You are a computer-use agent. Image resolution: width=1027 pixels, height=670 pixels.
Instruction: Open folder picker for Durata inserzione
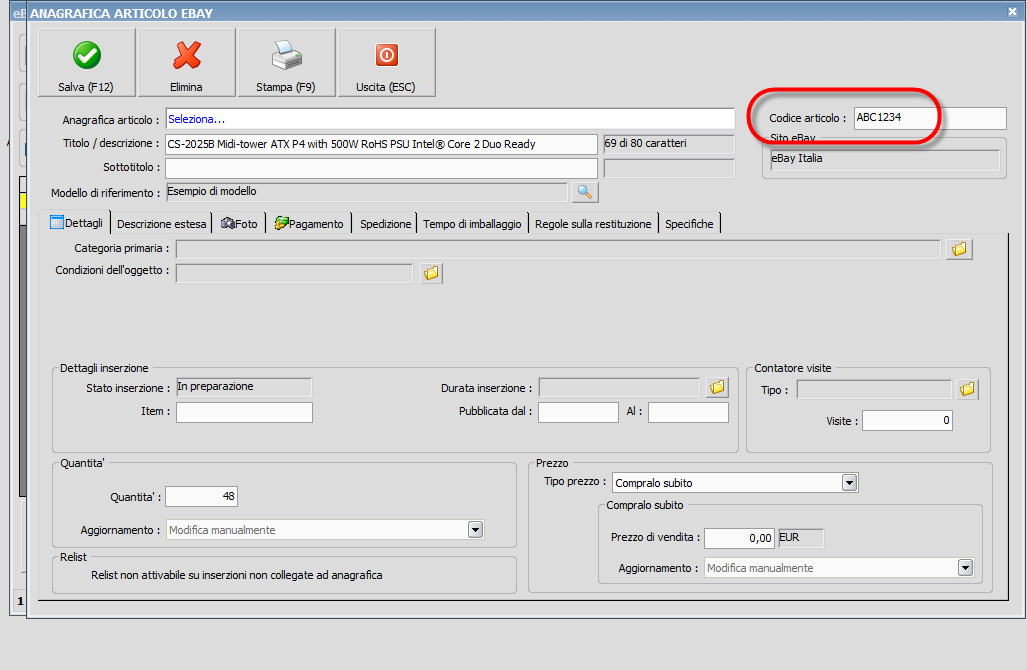(x=717, y=388)
